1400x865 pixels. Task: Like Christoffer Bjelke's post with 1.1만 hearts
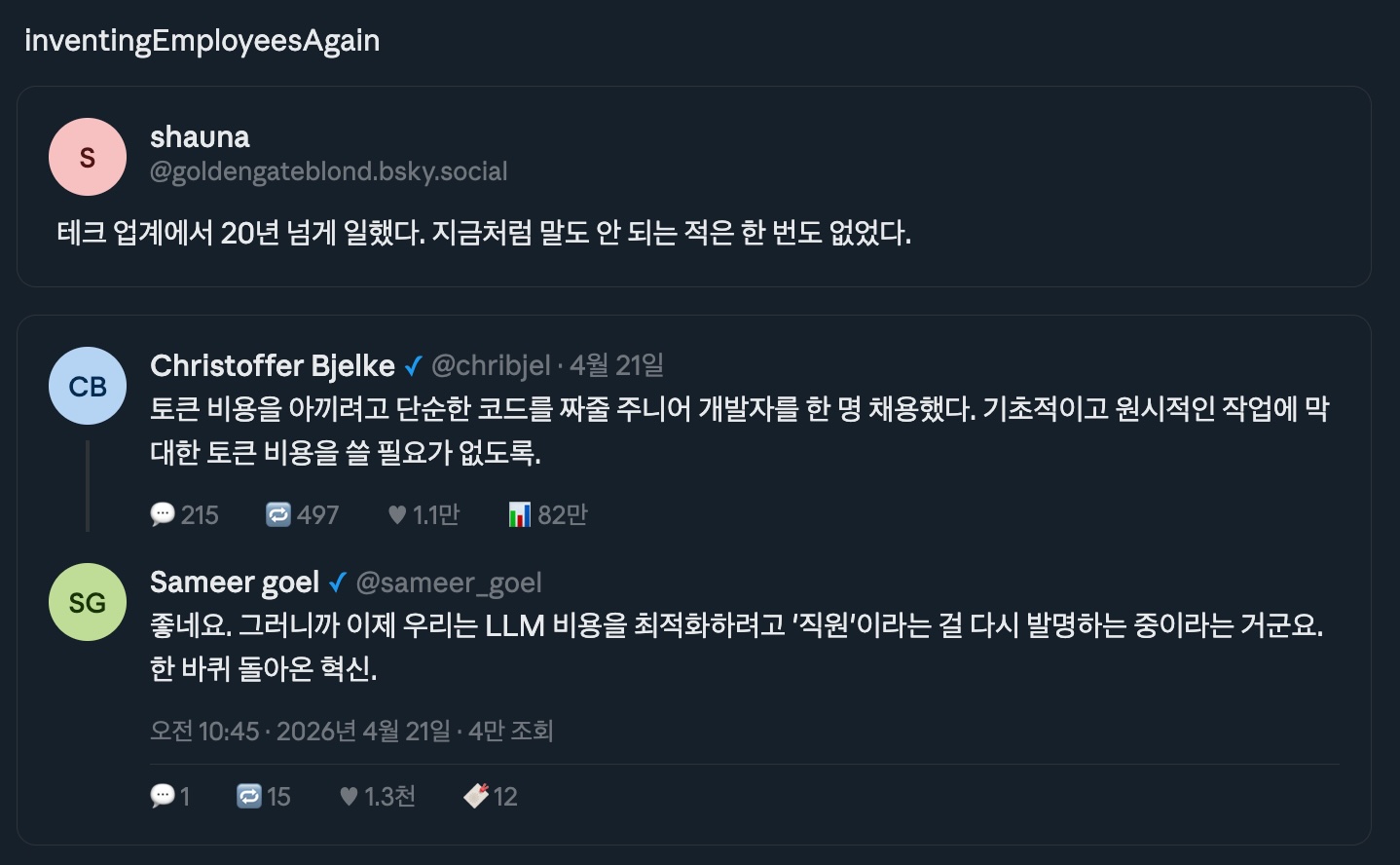(x=397, y=514)
